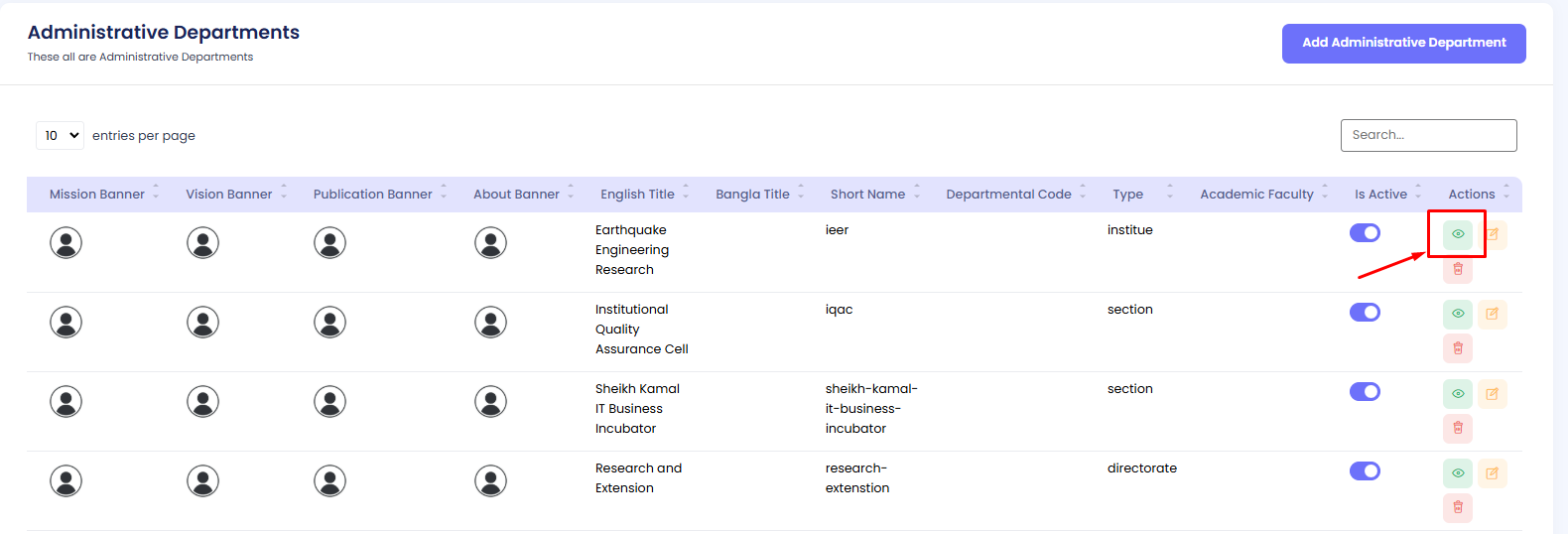Edit the Research and Extension row
This screenshot has width=1568, height=534.
click(x=1492, y=473)
